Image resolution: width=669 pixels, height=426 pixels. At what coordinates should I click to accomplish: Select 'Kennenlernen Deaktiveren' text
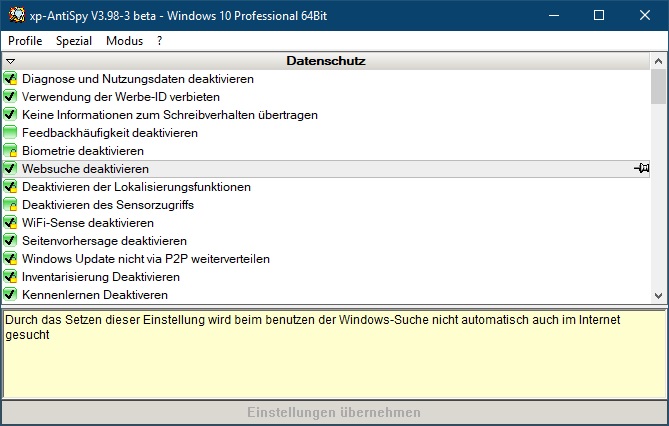(x=95, y=295)
